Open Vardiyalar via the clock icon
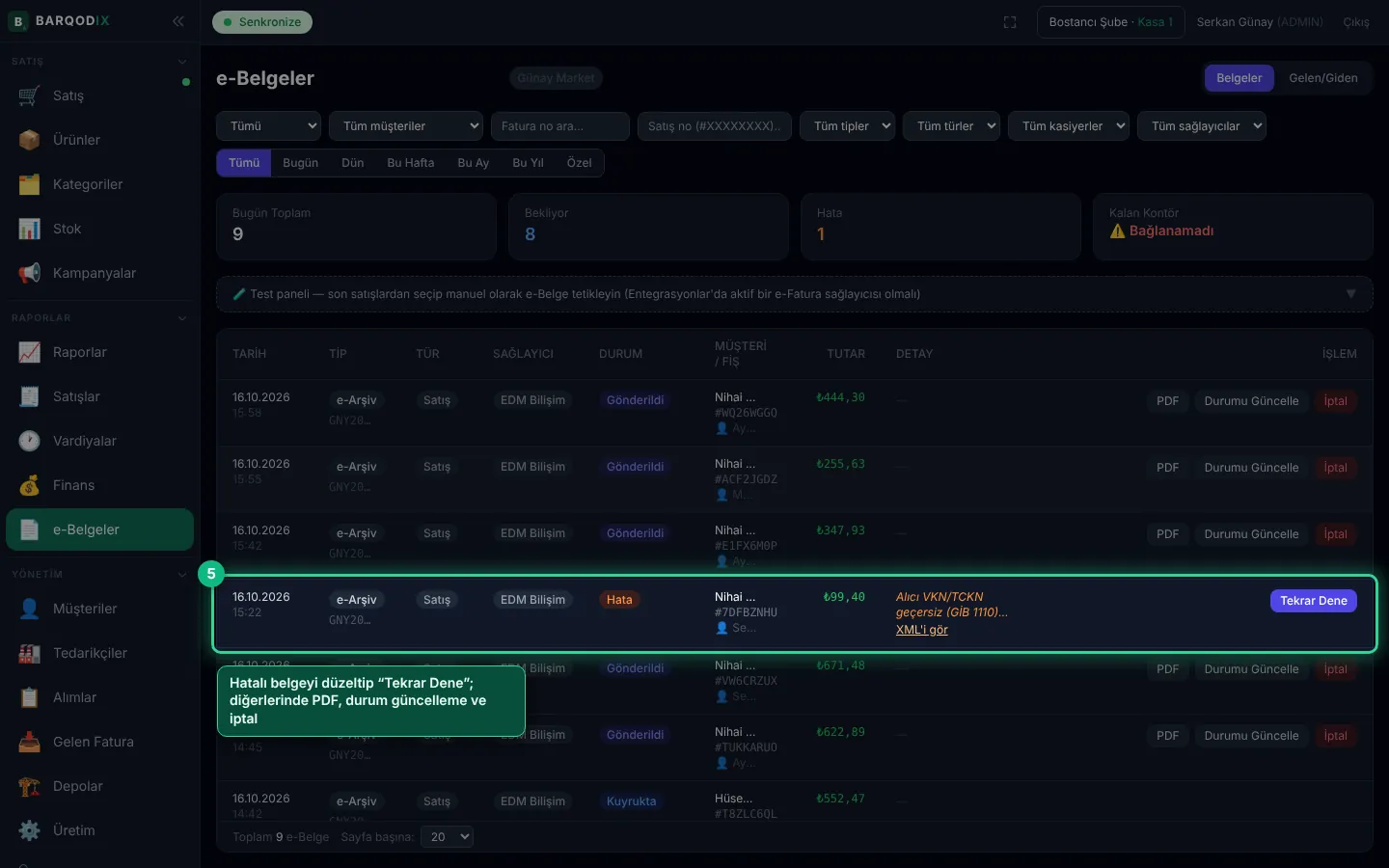The image size is (1389, 868). [29, 441]
